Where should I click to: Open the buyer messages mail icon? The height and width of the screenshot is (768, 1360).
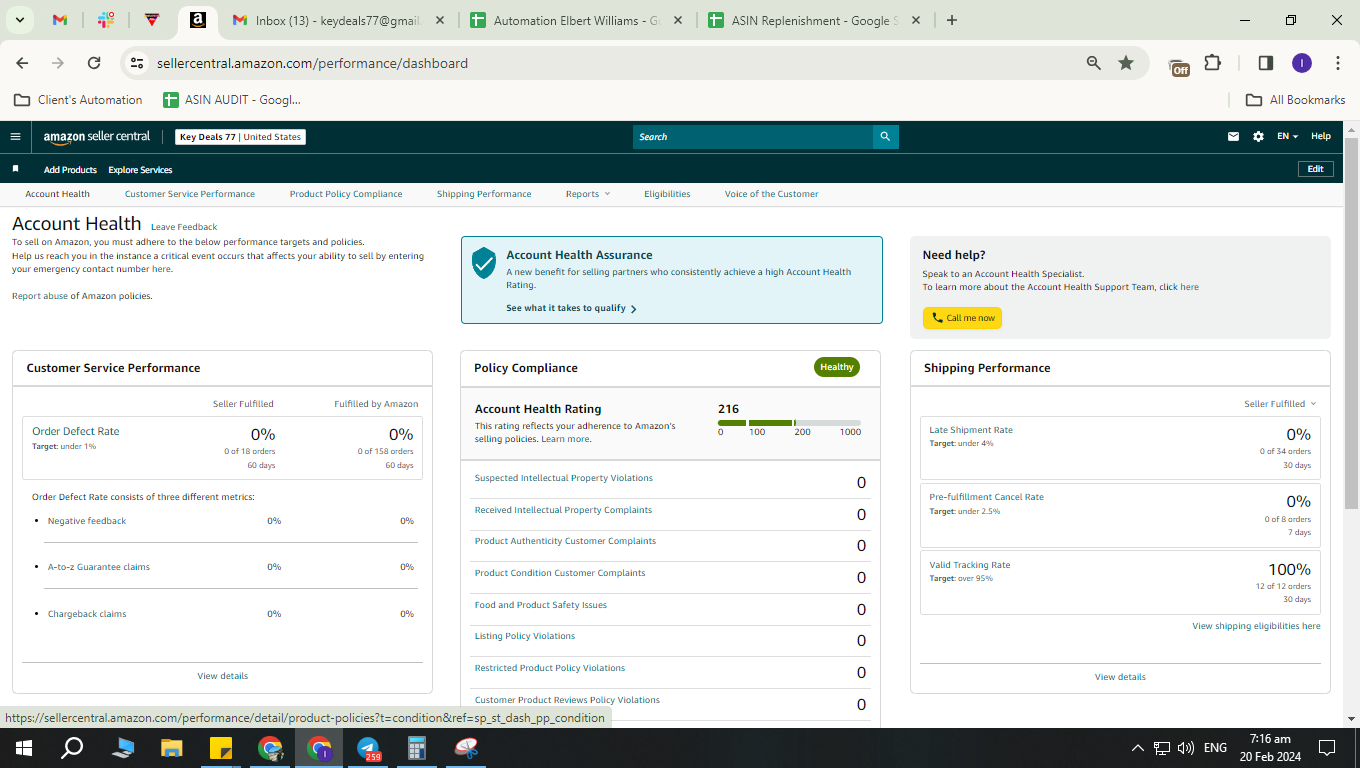pos(1234,137)
